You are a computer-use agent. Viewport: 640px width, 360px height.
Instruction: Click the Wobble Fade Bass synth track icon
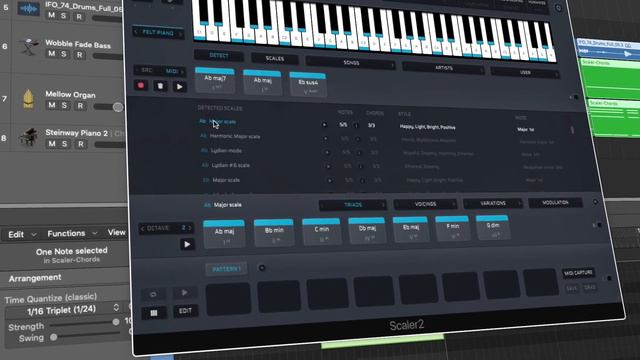click(29, 47)
